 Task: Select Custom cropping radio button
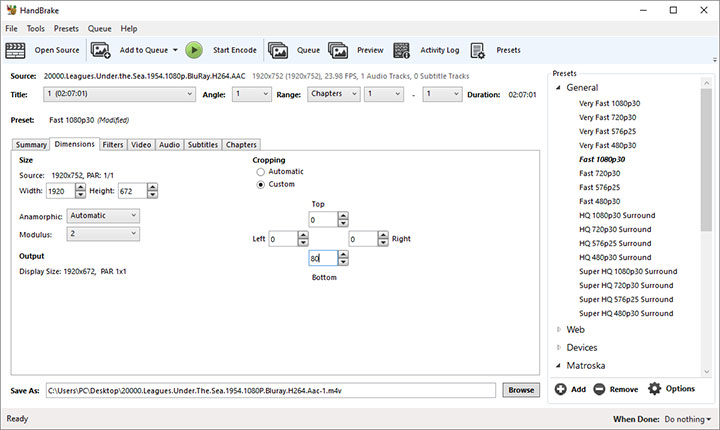coord(261,185)
